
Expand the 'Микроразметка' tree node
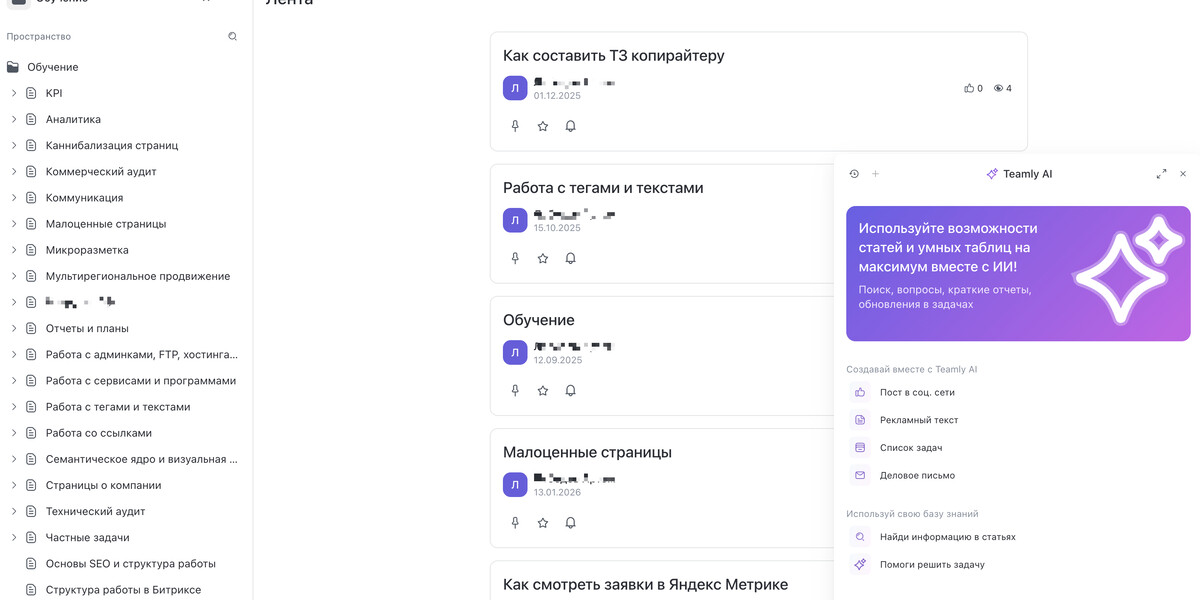(14, 250)
